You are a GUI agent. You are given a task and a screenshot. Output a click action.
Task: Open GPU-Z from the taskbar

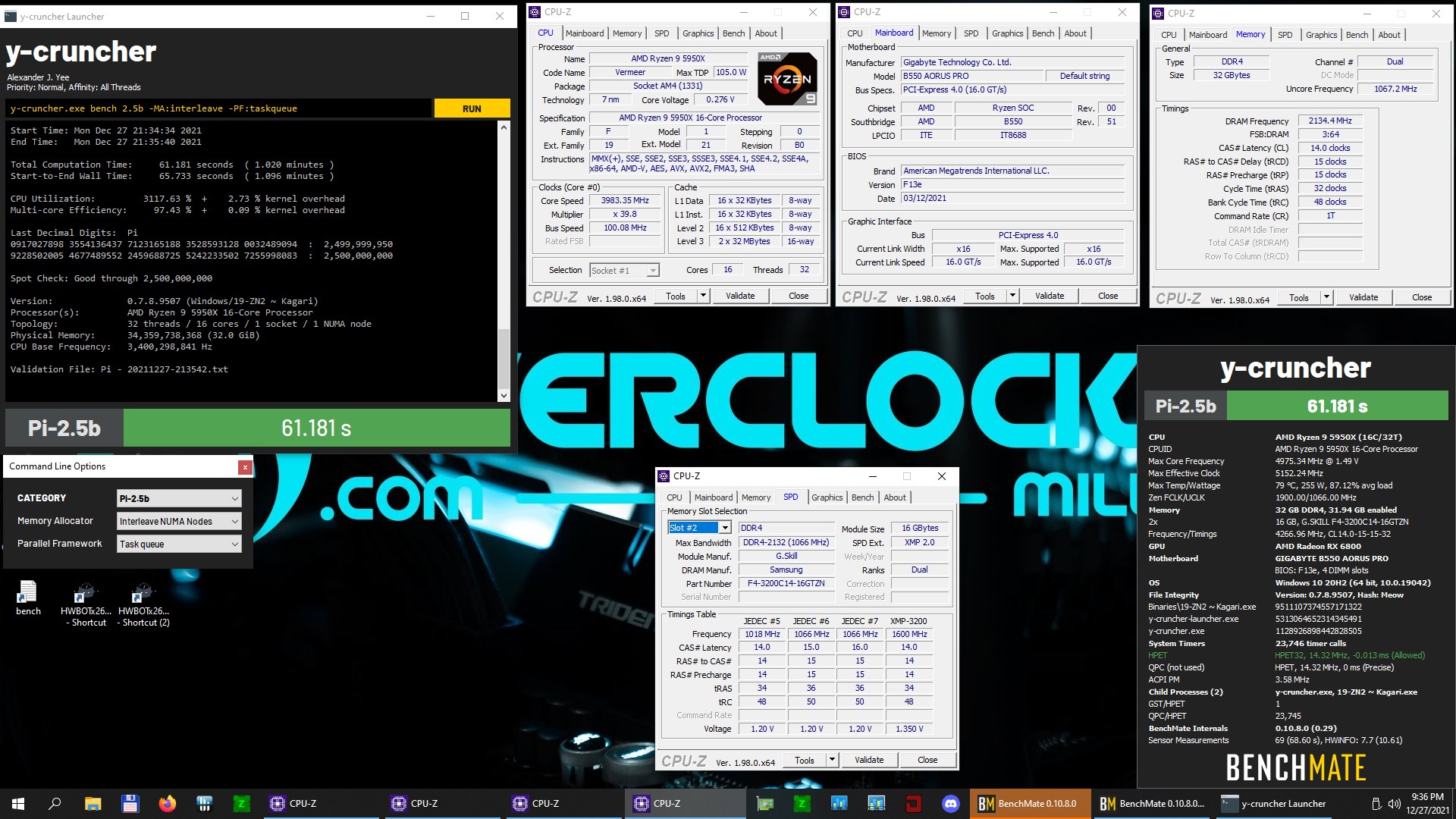(766, 803)
